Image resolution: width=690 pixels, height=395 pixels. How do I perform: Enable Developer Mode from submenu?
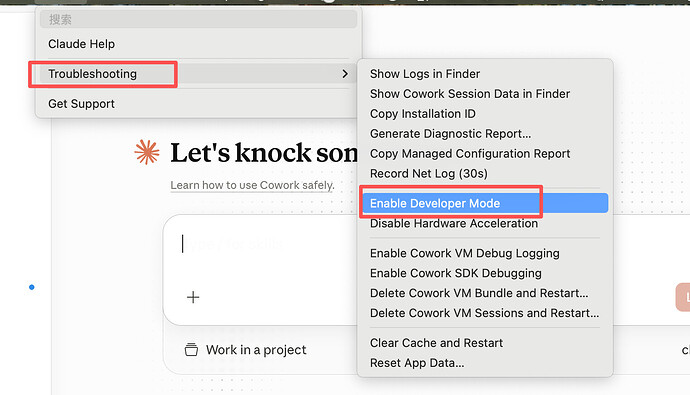click(x=485, y=203)
